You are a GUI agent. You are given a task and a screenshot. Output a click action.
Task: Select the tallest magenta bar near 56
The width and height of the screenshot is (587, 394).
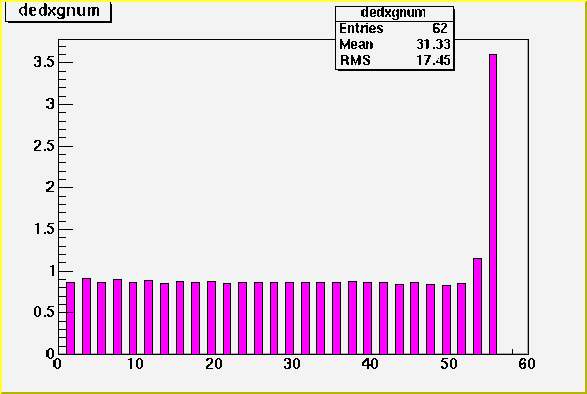[x=493, y=204]
